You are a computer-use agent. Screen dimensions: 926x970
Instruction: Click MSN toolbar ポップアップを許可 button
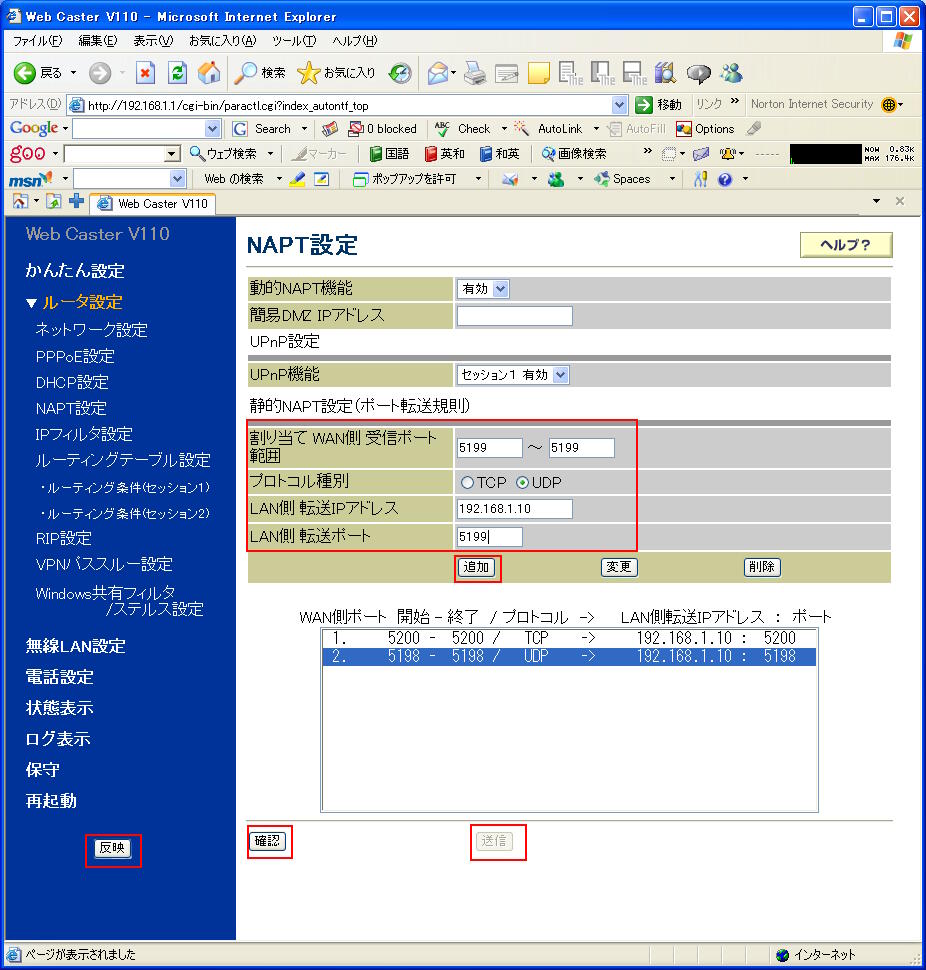(x=404, y=179)
